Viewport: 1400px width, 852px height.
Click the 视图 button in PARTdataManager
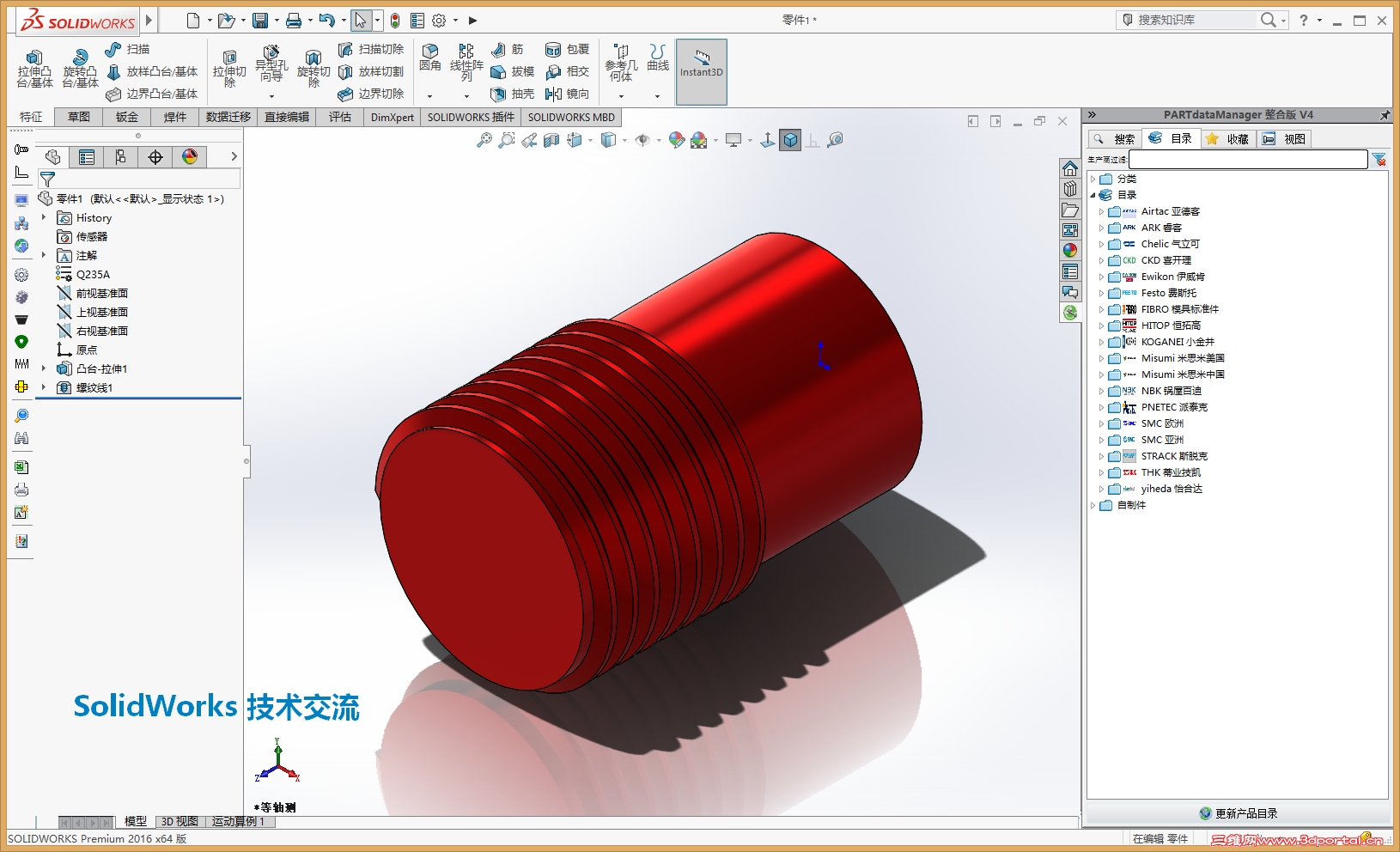point(1285,139)
